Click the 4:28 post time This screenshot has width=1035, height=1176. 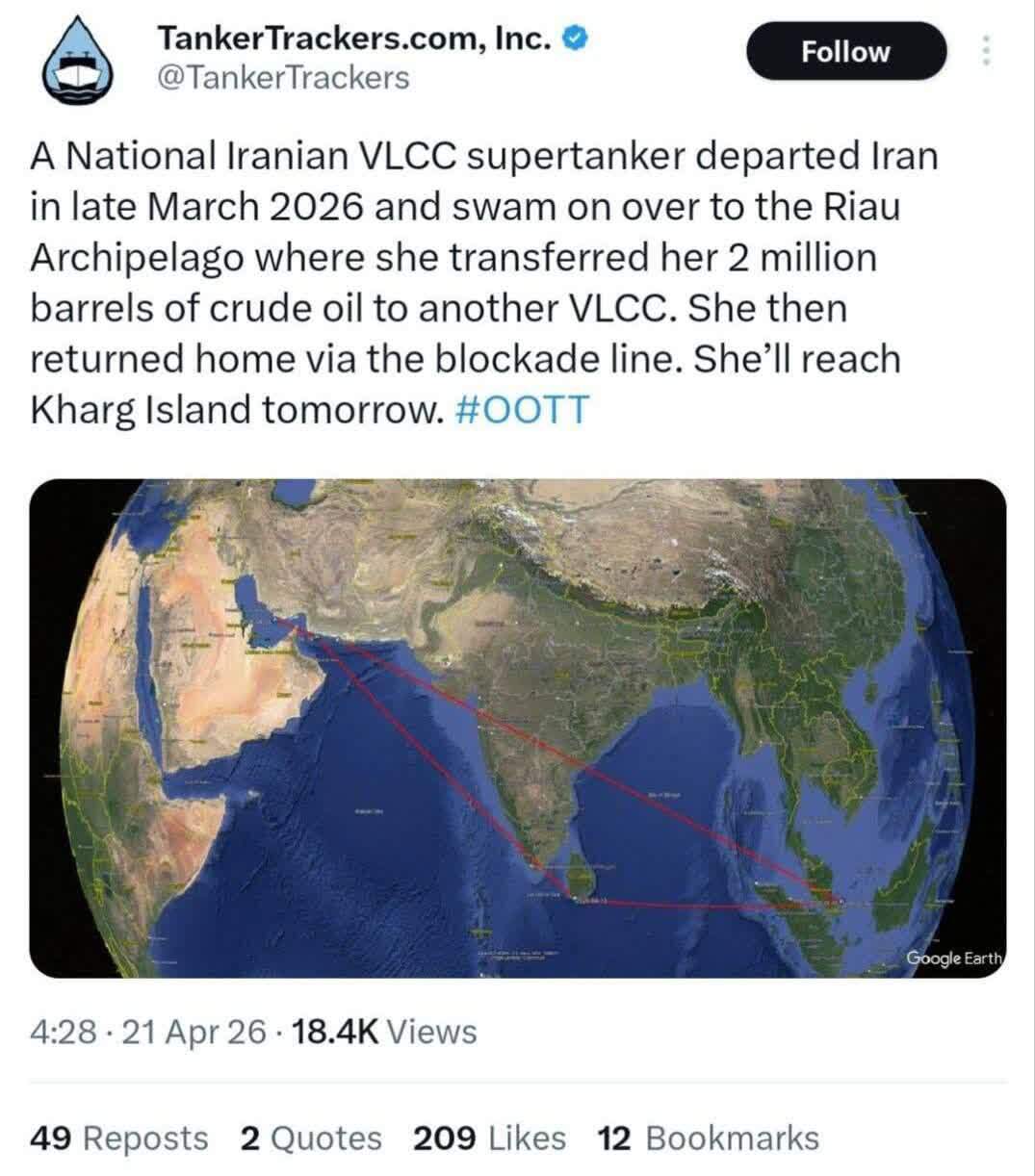tap(64, 1032)
